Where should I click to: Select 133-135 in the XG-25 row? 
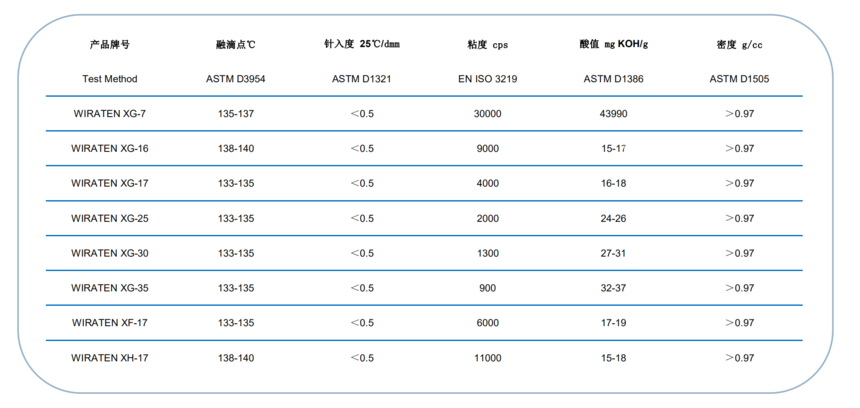coord(236,218)
